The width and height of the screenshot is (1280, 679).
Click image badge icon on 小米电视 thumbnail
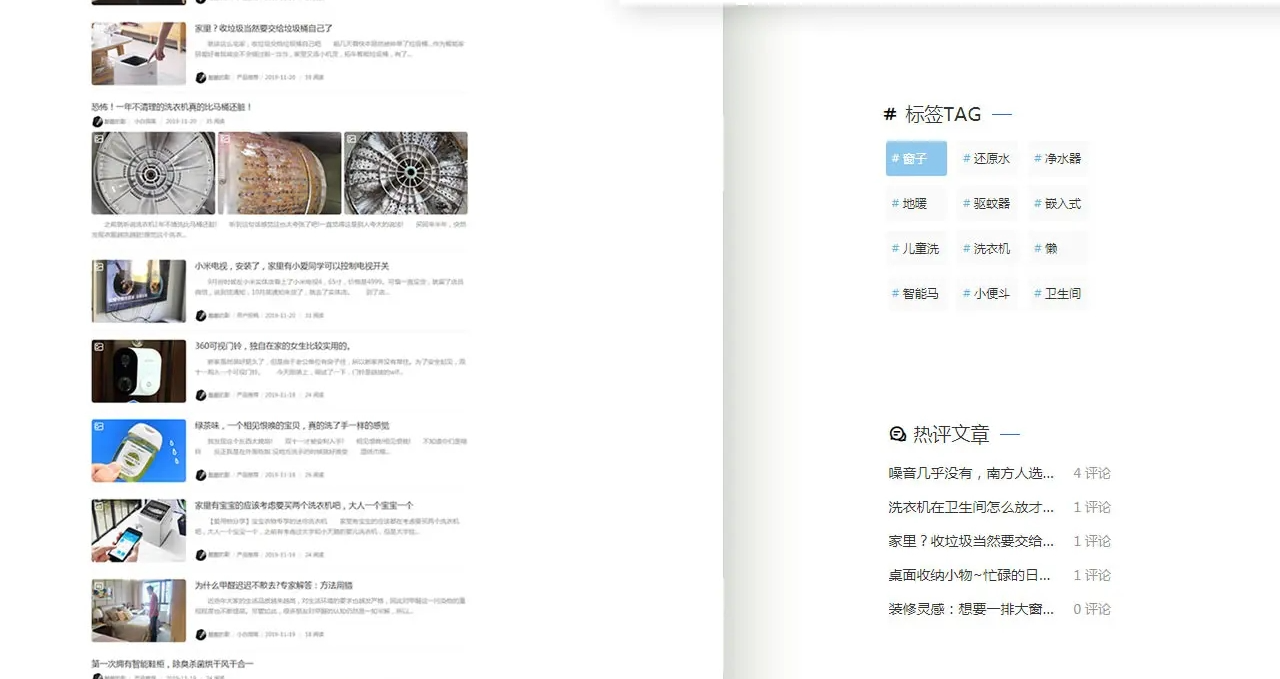(99, 267)
